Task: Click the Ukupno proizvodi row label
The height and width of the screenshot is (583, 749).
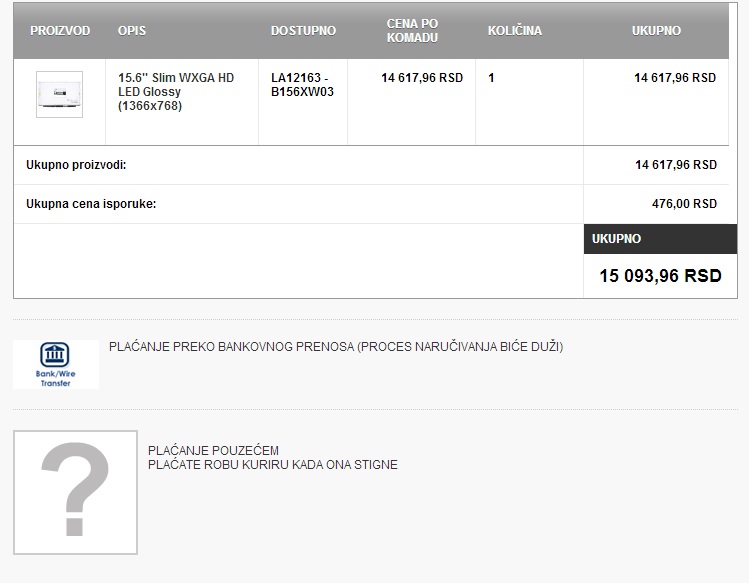Action: pyautogui.click(x=76, y=165)
